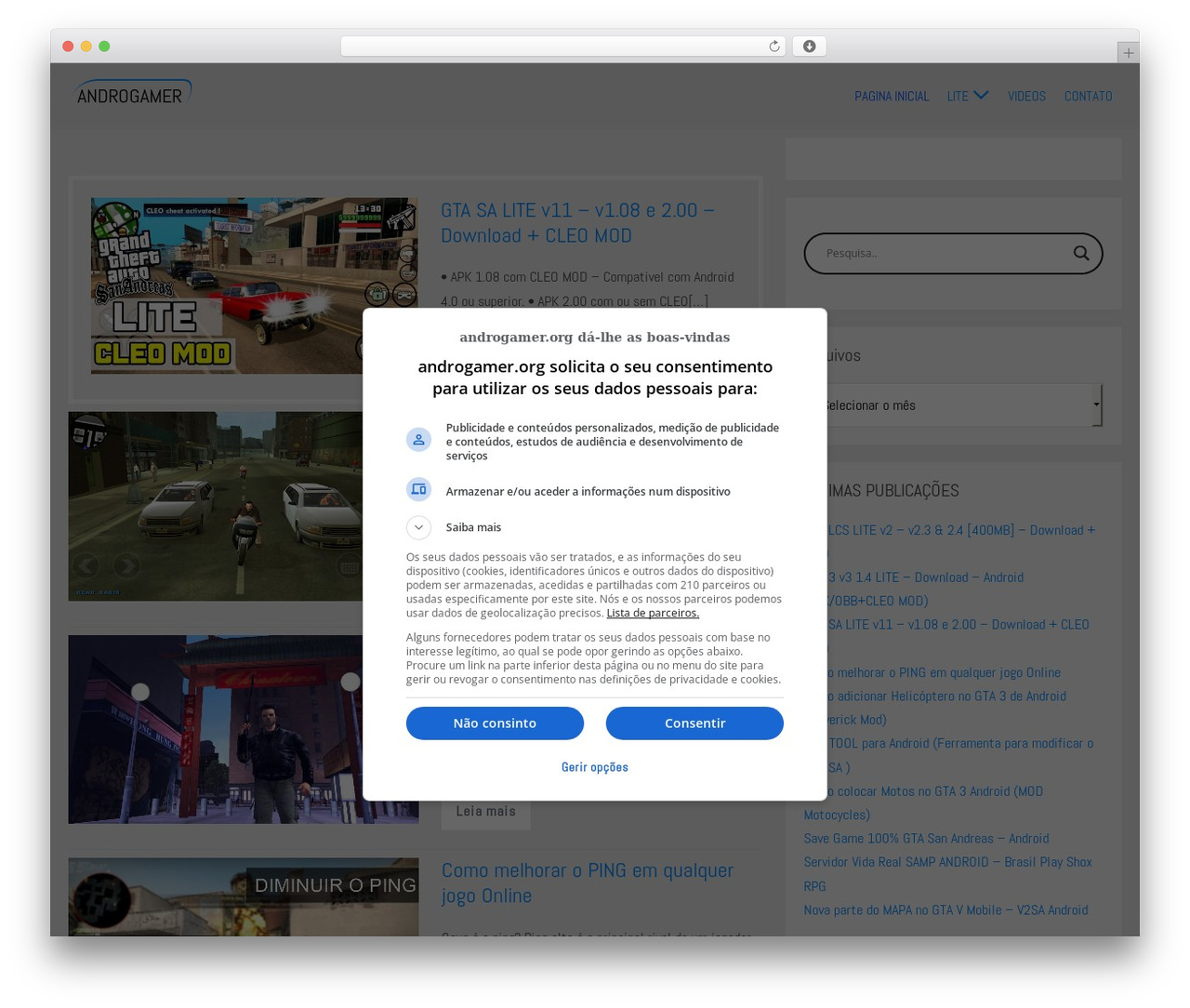Open the VIDEOS menu item
Image resolution: width=1190 pixels, height=1008 pixels.
[1026, 96]
